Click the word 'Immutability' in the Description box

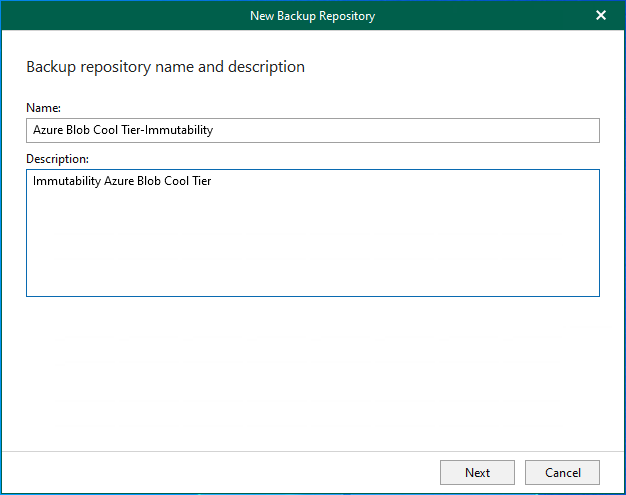pos(66,181)
